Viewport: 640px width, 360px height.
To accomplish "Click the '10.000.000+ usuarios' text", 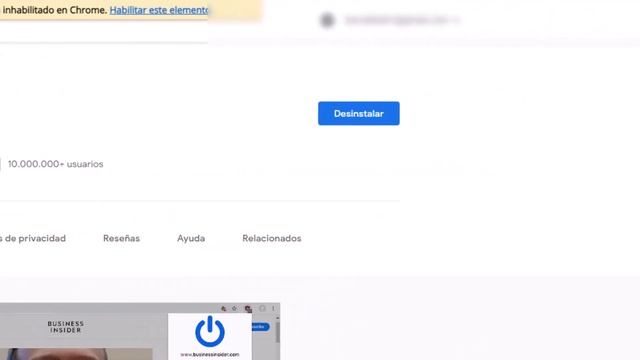I will coord(56,164).
